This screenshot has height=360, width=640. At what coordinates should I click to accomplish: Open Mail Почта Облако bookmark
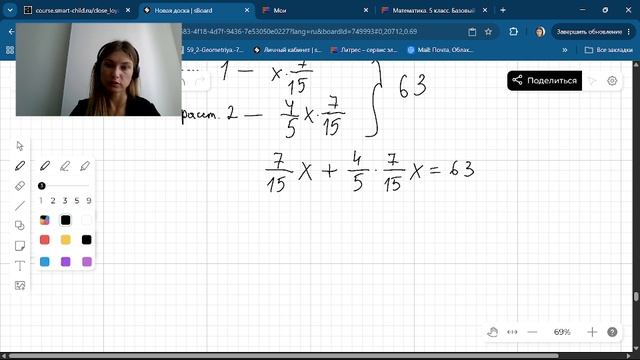pyautogui.click(x=440, y=50)
